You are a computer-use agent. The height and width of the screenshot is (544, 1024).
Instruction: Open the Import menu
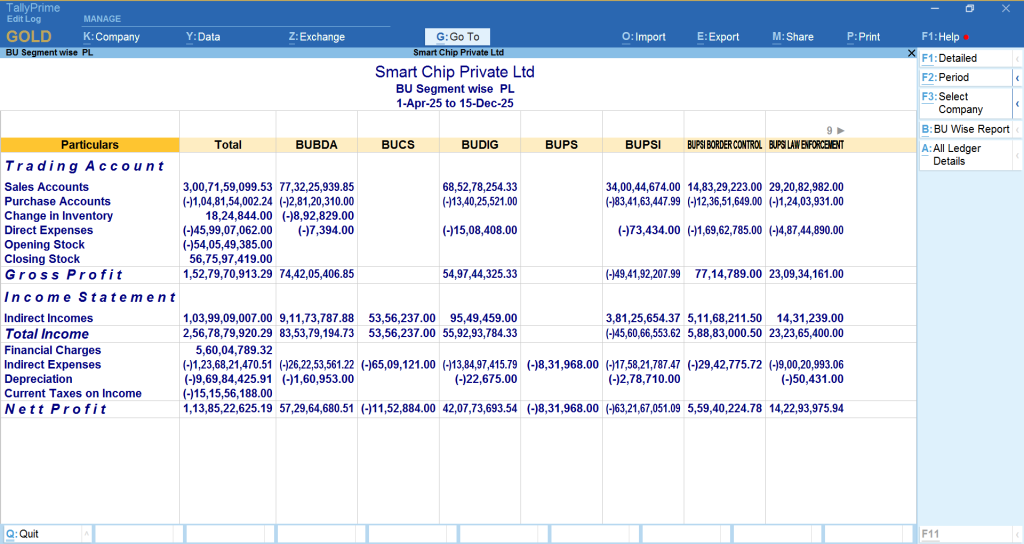643,37
